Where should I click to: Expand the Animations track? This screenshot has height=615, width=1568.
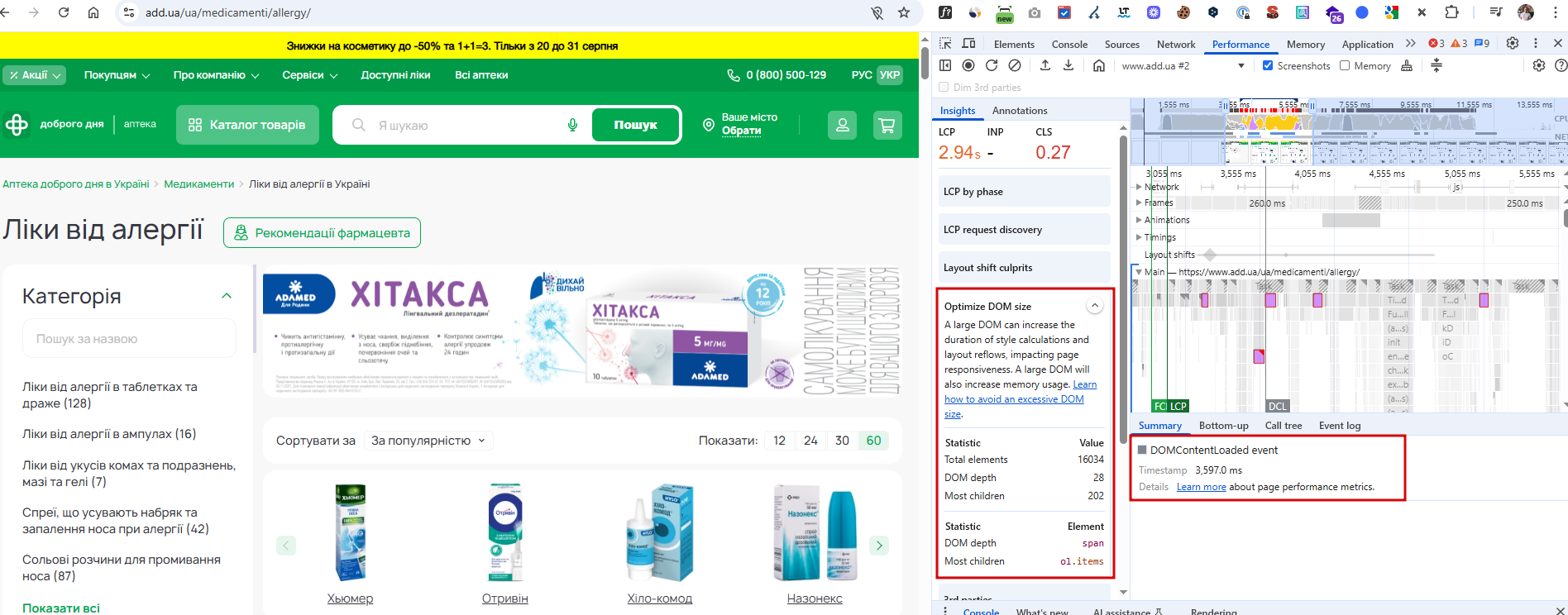(x=1139, y=220)
